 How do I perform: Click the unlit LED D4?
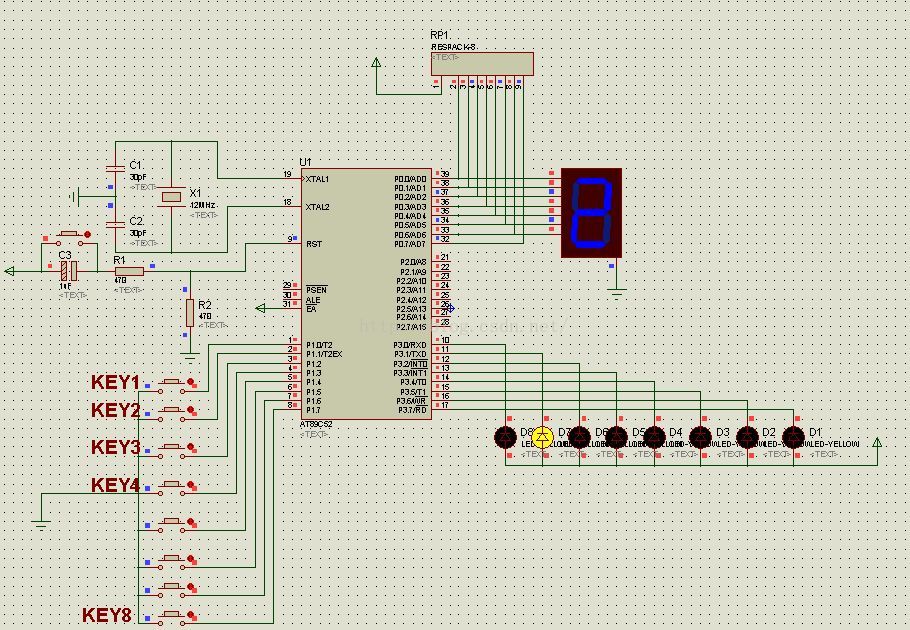pyautogui.click(x=654, y=437)
